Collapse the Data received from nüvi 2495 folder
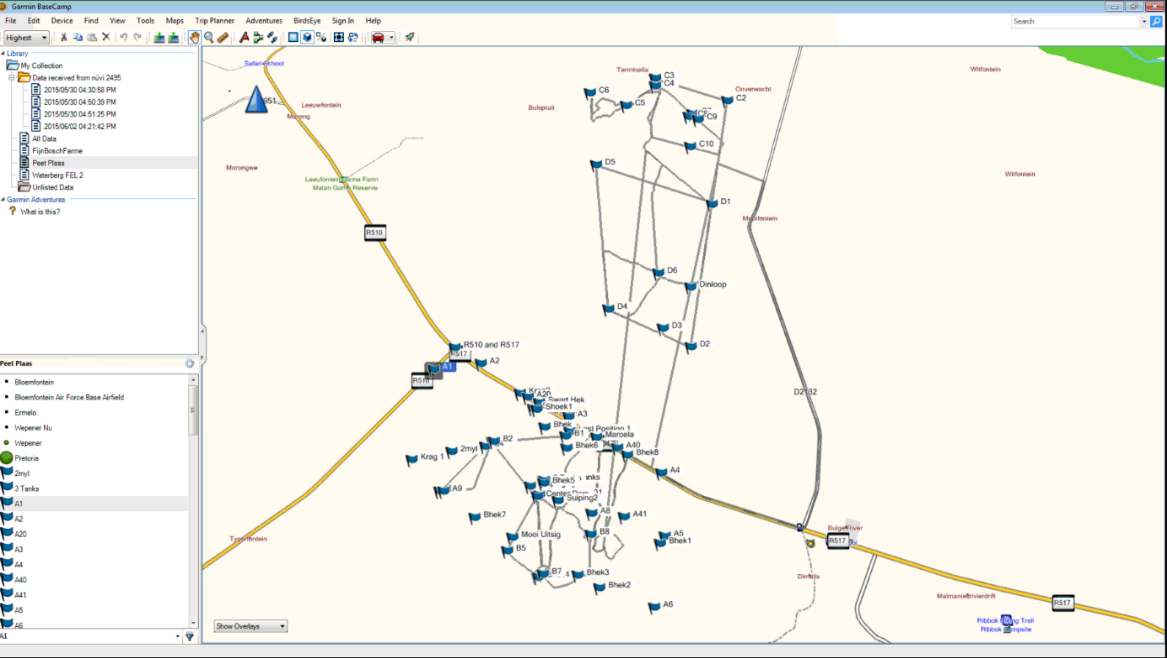Screen dimensions: 1167x658 click(11, 77)
